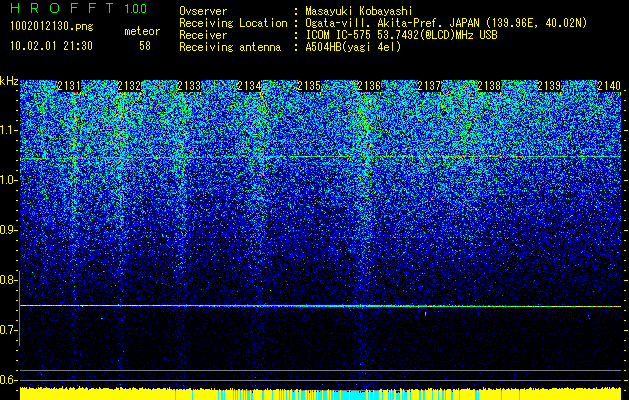Viewport: 629px width, 400px height.
Task: Click the gray vertical range bar beside 0.7
Action: pos(19,308)
